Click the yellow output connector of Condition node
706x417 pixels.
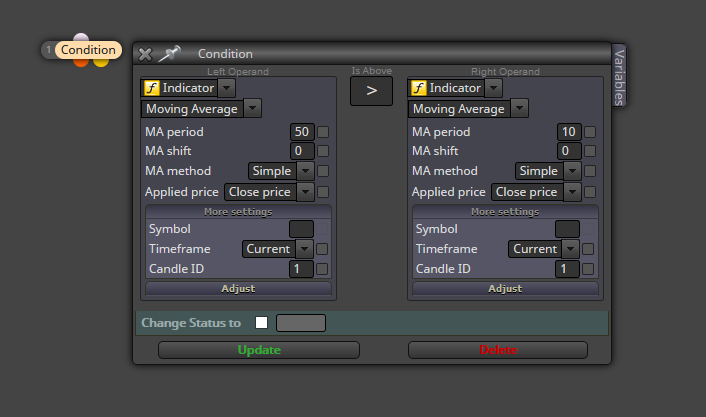click(x=101, y=63)
